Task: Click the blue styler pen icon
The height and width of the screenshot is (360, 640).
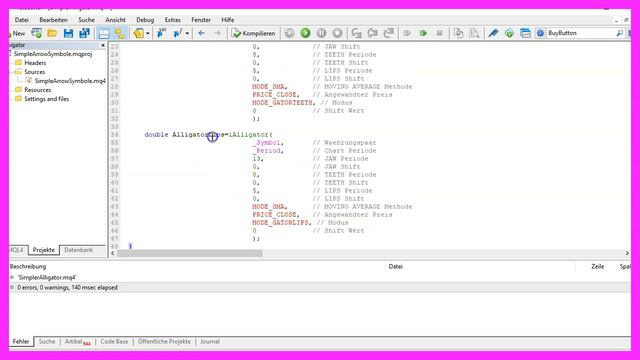Action: click(x=493, y=33)
